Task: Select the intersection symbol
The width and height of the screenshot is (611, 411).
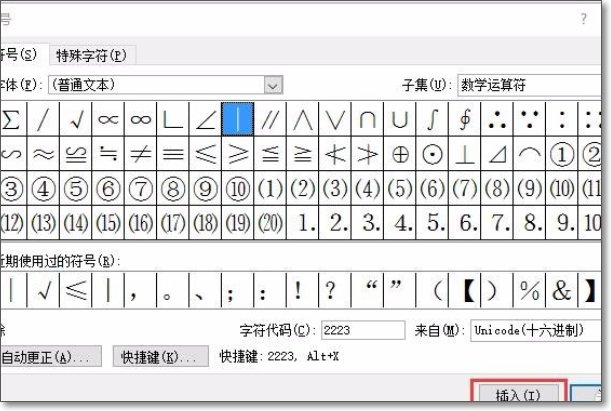Action: (367, 119)
